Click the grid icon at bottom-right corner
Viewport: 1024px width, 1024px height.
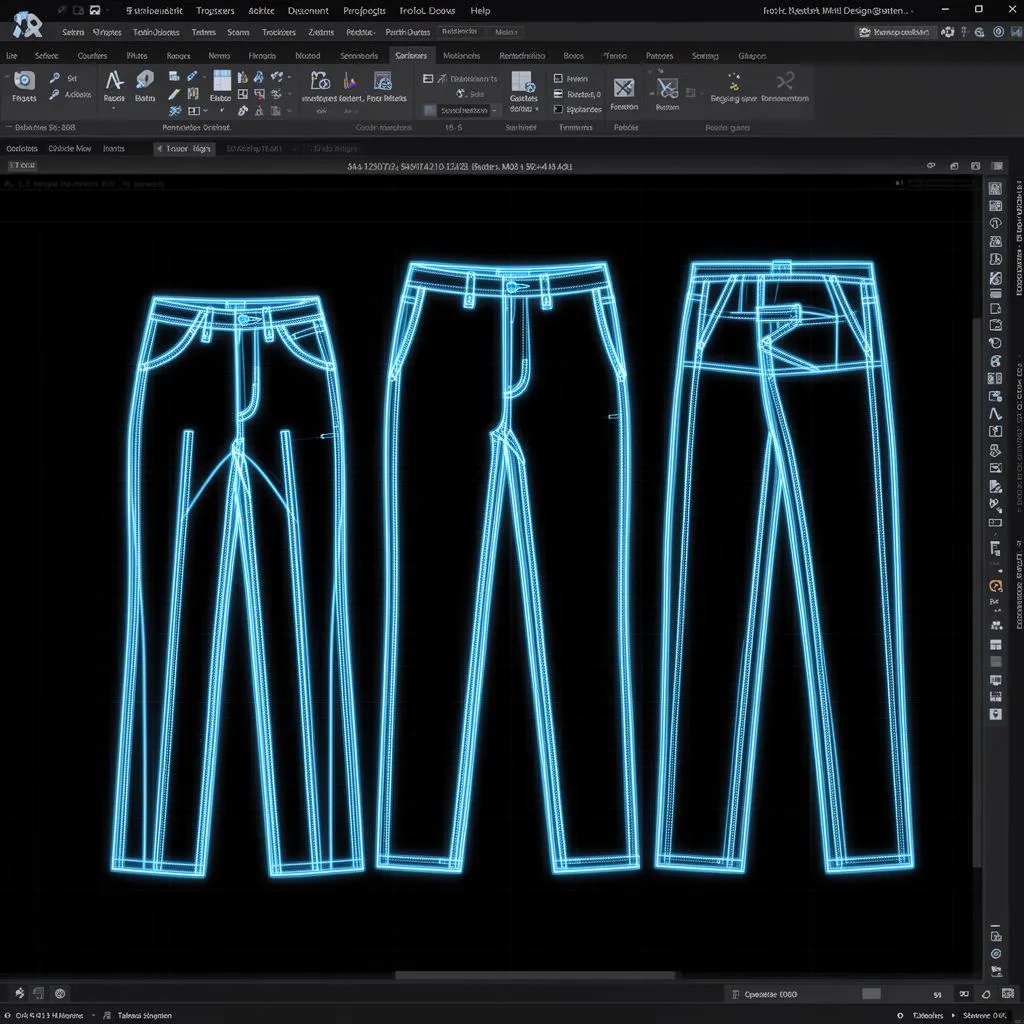tap(1008, 994)
